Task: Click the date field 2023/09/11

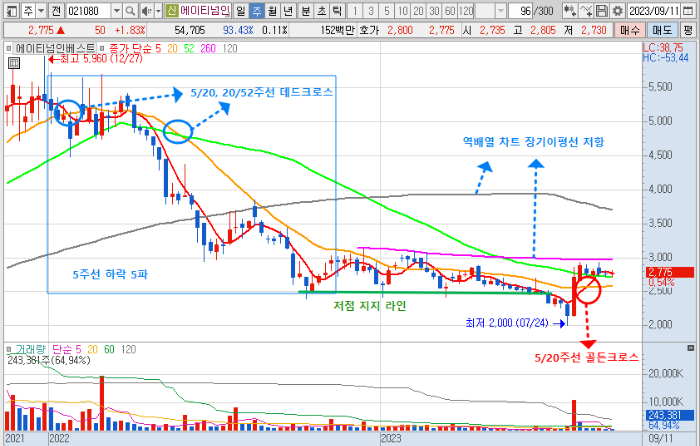Action: 654,10
